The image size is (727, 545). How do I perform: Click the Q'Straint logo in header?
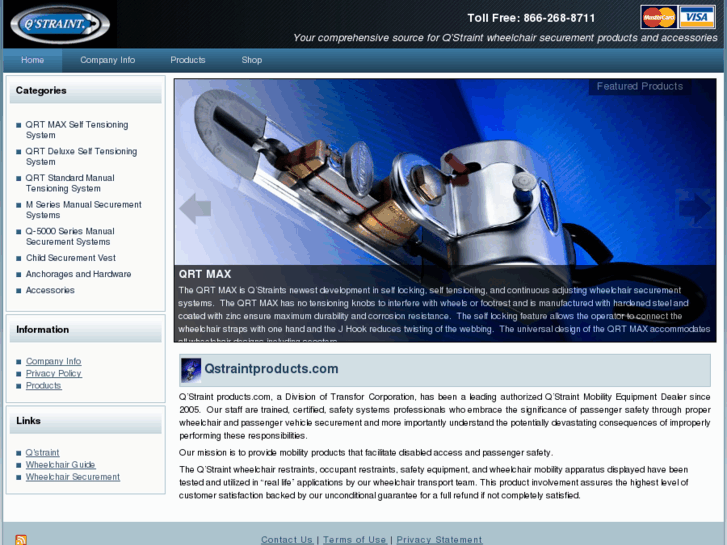click(60, 24)
